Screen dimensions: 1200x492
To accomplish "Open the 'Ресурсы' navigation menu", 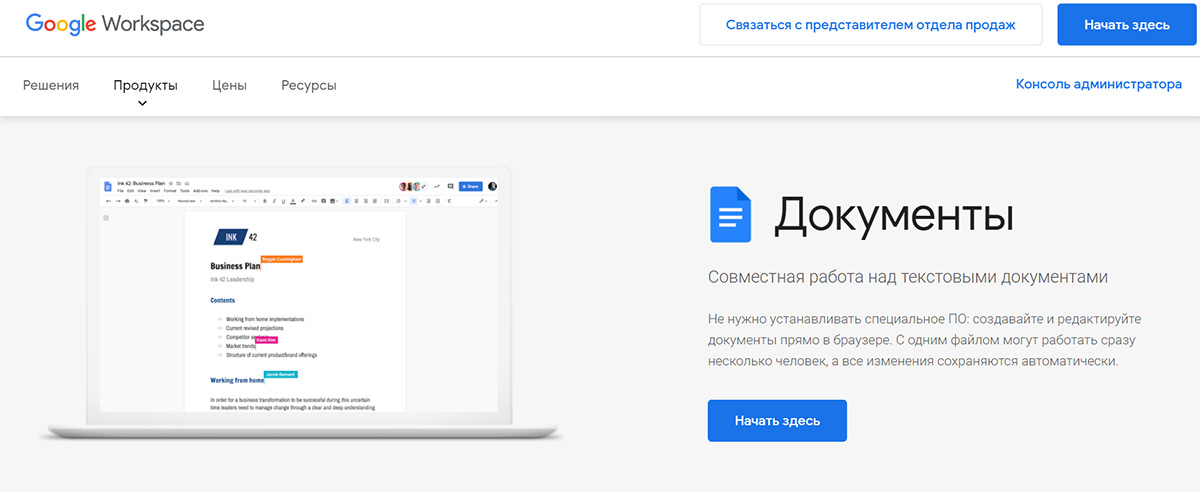I will point(309,86).
